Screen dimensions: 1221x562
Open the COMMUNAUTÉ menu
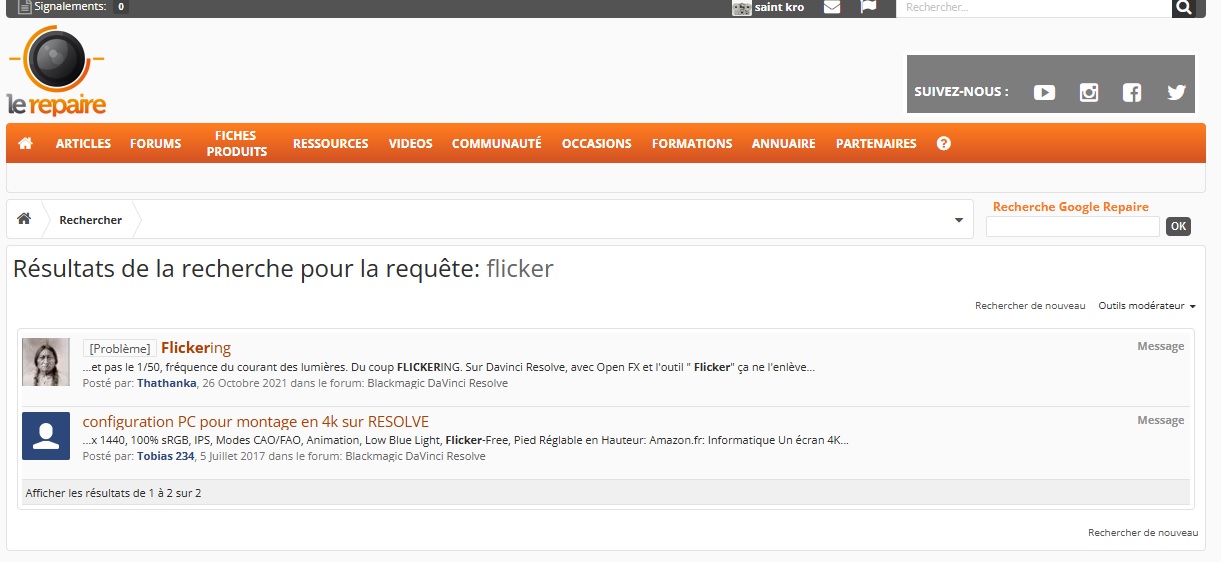pos(496,144)
